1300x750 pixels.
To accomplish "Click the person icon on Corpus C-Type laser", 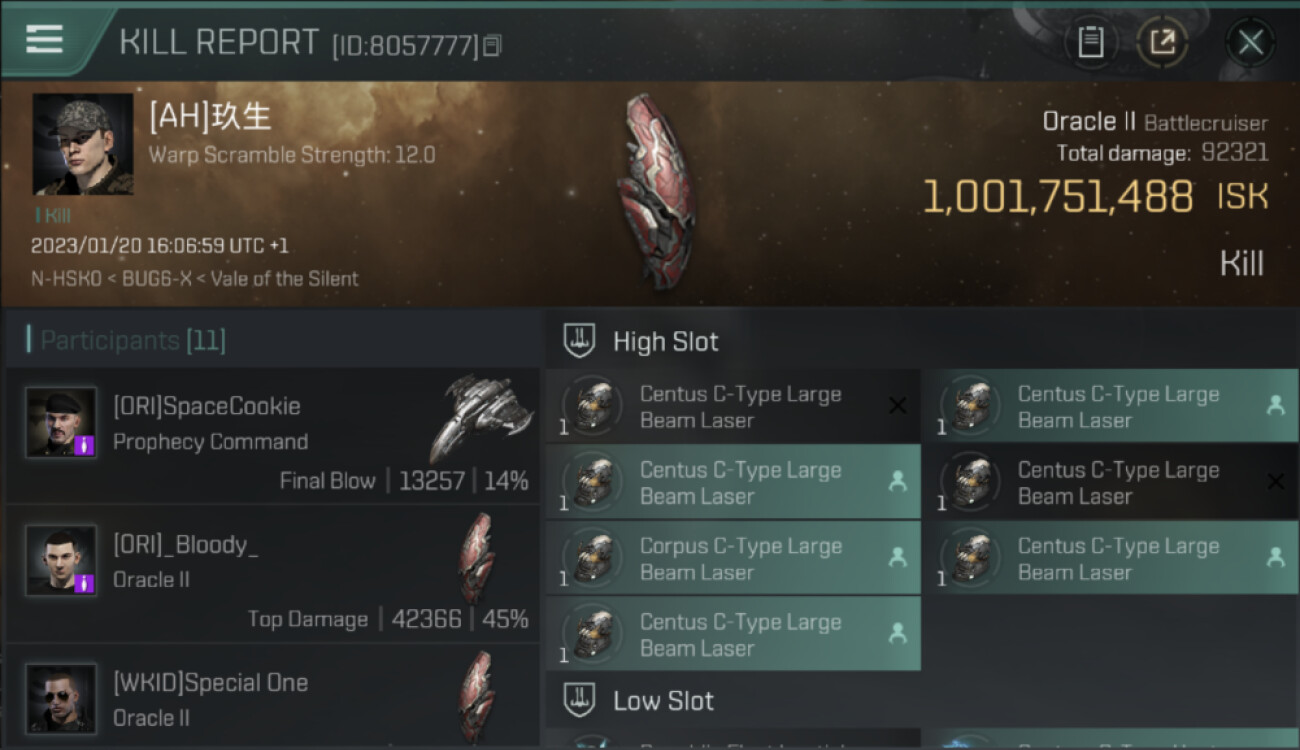I will point(897,557).
